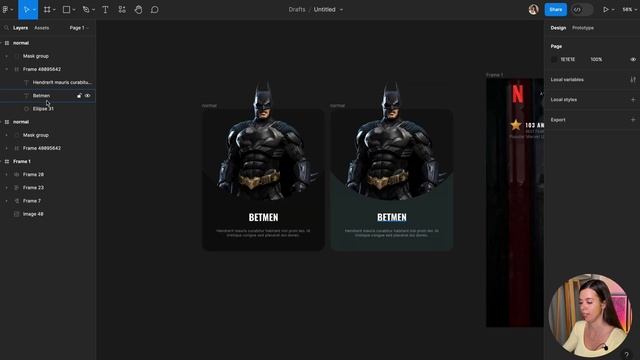Select the Frame 7 layer name
The image size is (640, 360).
(32, 201)
